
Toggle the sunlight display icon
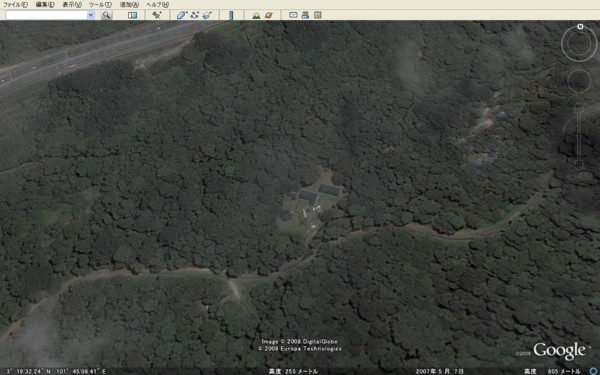(x=256, y=15)
